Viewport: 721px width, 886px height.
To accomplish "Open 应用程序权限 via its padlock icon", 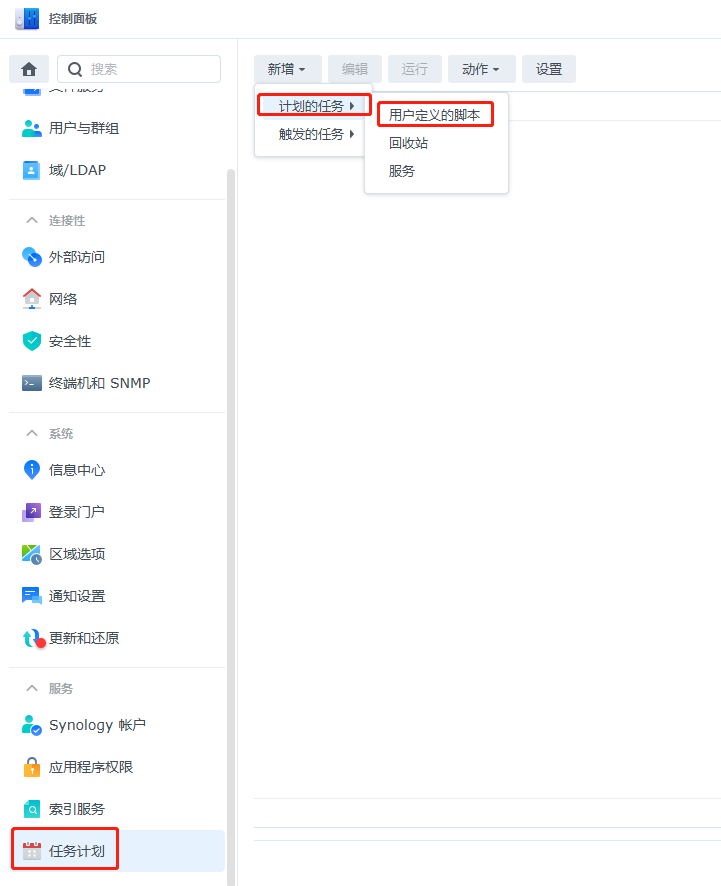I will pos(32,767).
